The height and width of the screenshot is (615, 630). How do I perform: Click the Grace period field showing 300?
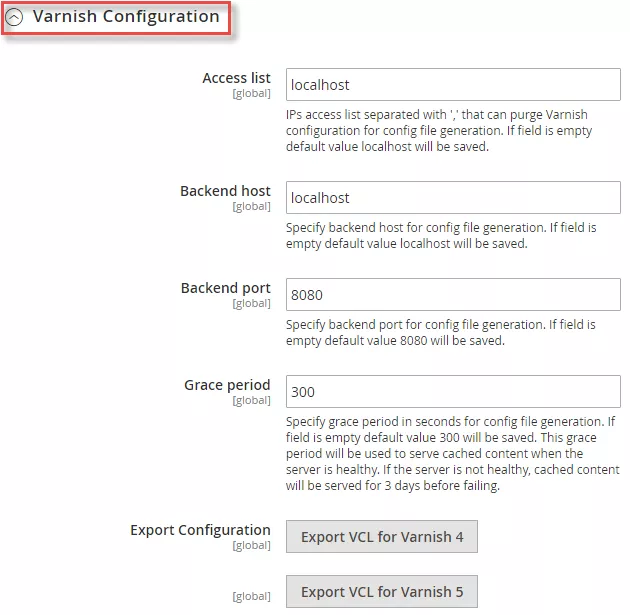[x=453, y=392]
